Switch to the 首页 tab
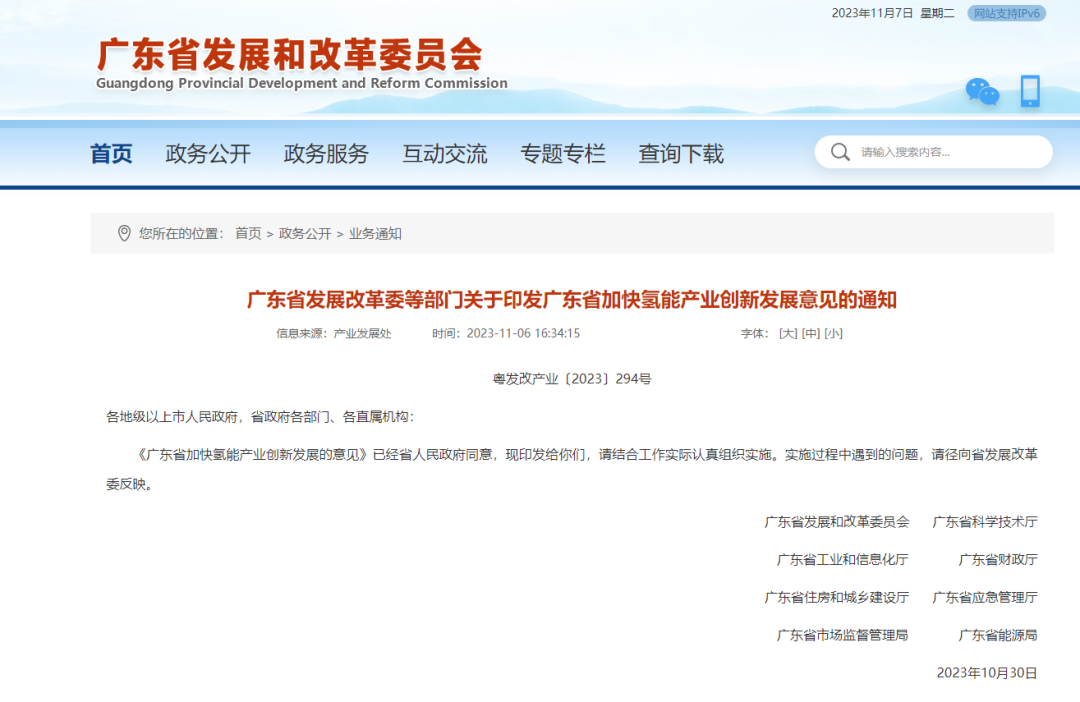Screen dimensions: 1080x702 pyautogui.click(x=110, y=154)
